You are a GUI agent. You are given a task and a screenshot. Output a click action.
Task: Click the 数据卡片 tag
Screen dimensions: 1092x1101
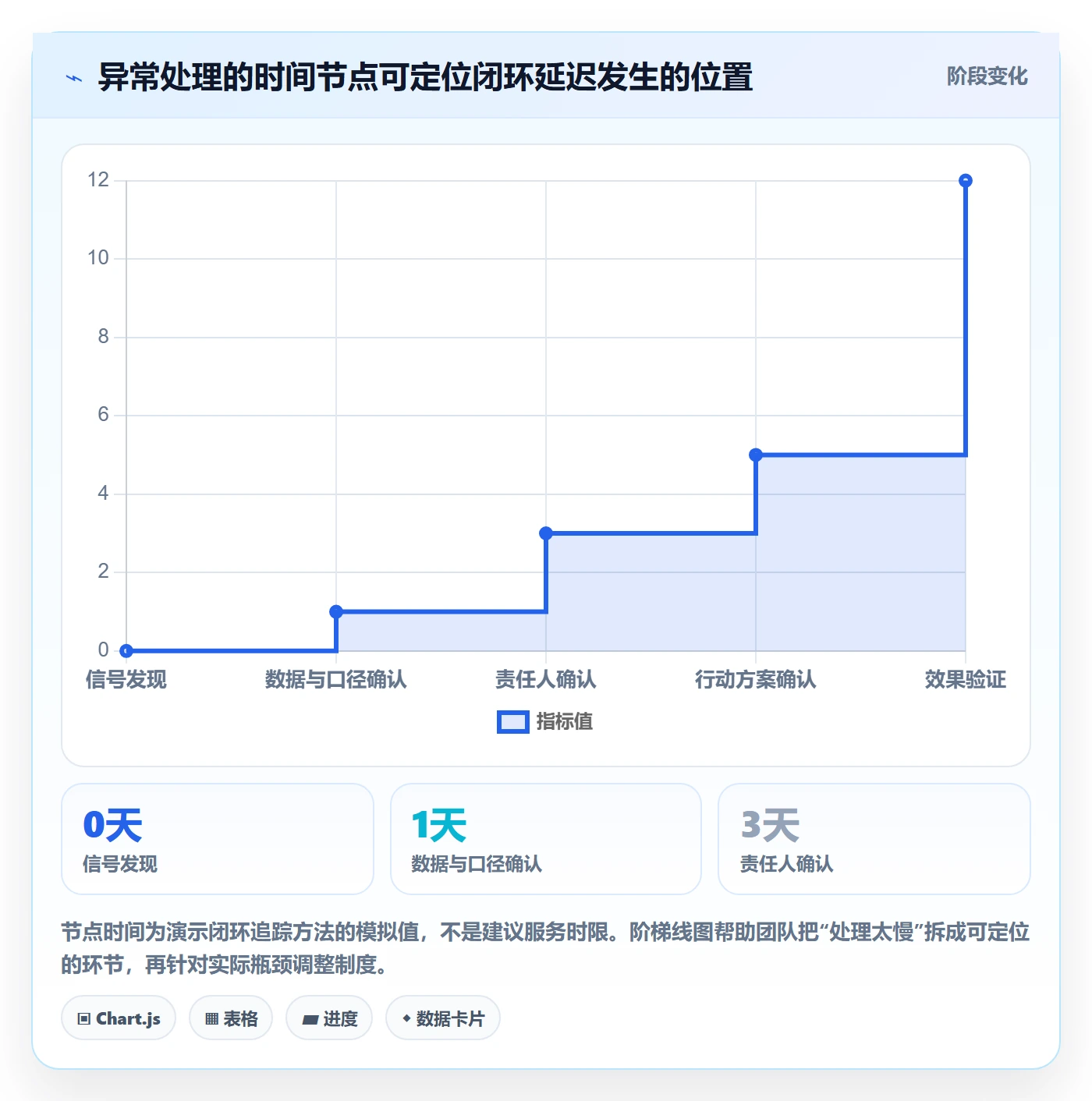click(x=443, y=1018)
